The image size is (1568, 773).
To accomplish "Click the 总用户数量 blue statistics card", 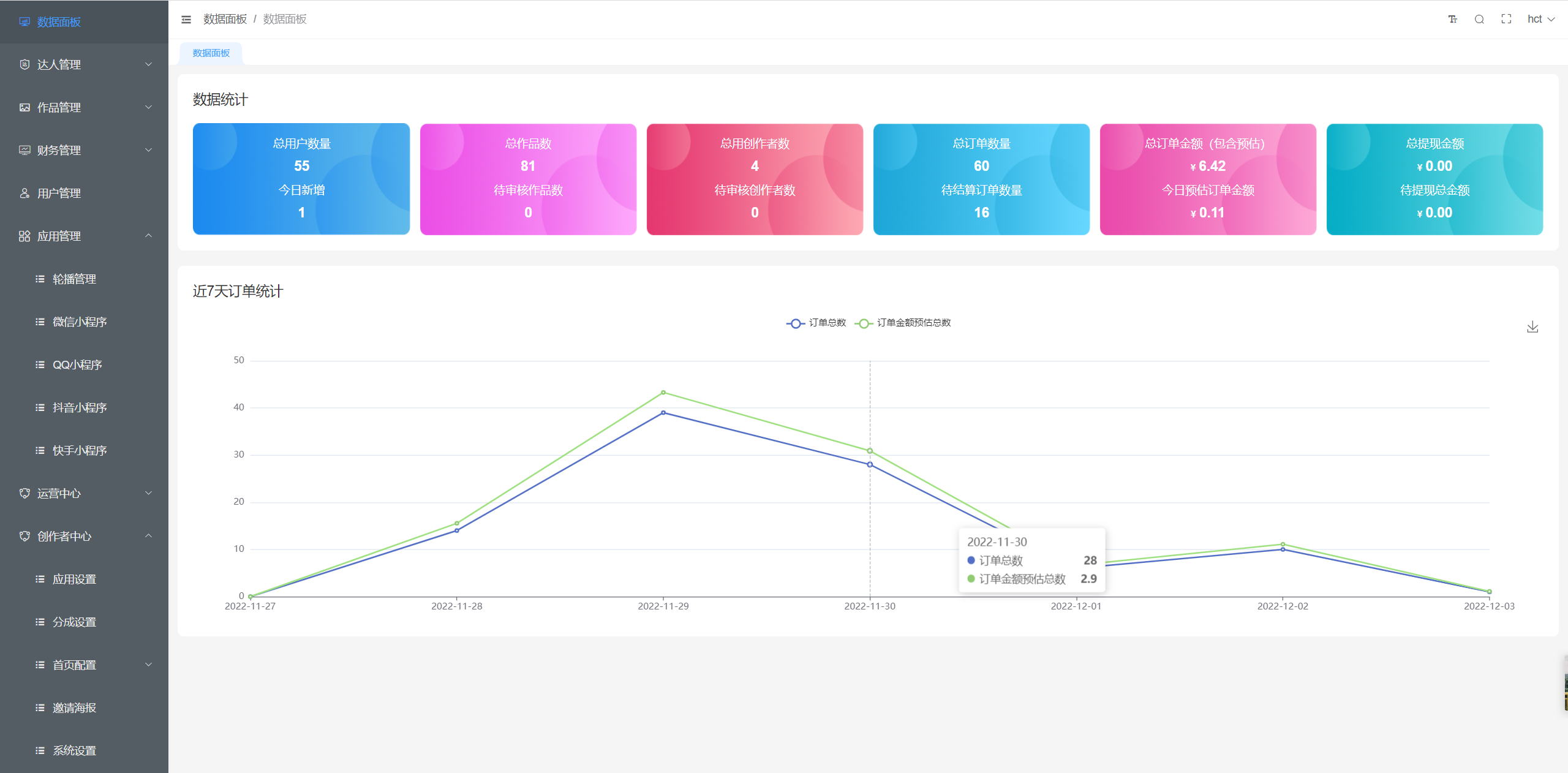I will tap(301, 179).
